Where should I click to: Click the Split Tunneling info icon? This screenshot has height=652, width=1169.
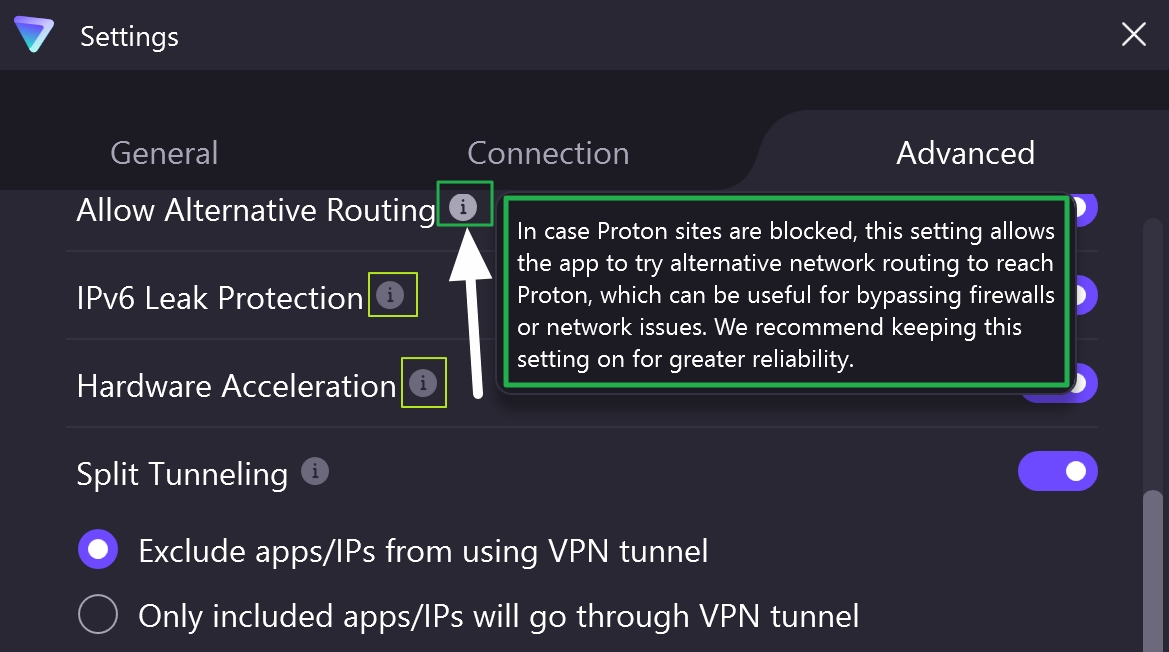click(x=315, y=471)
